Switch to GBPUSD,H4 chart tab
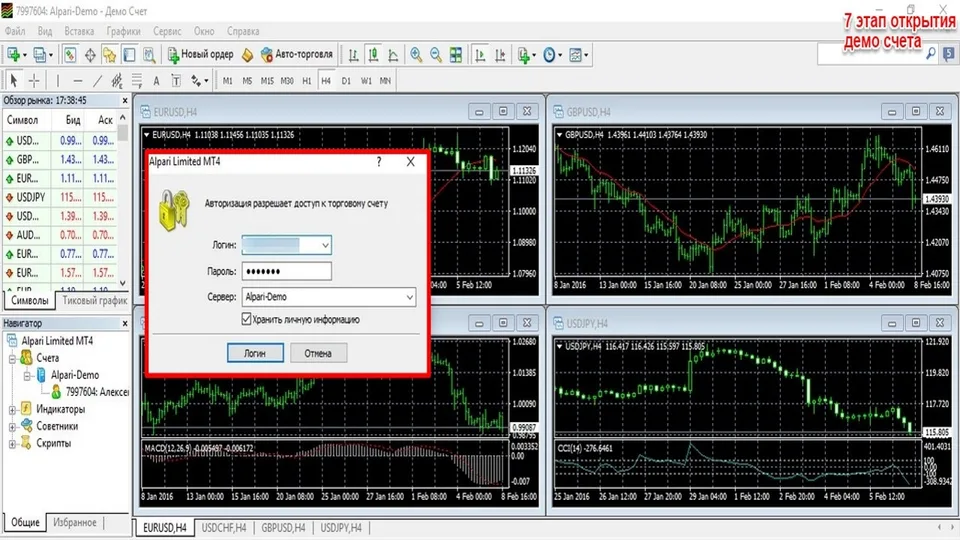The width and height of the screenshot is (960, 540). pyautogui.click(x=283, y=527)
